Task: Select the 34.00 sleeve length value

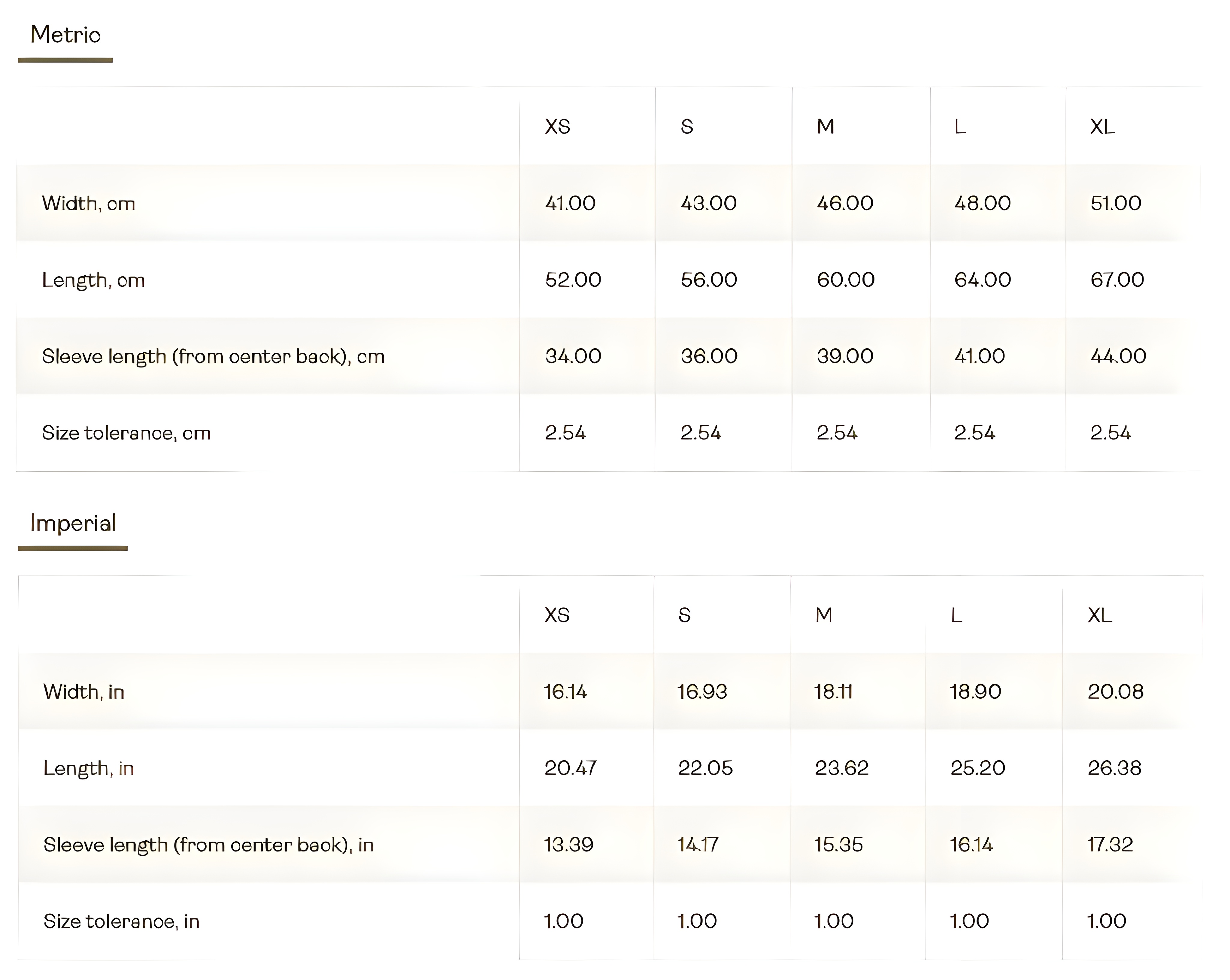Action: pyautogui.click(x=573, y=356)
